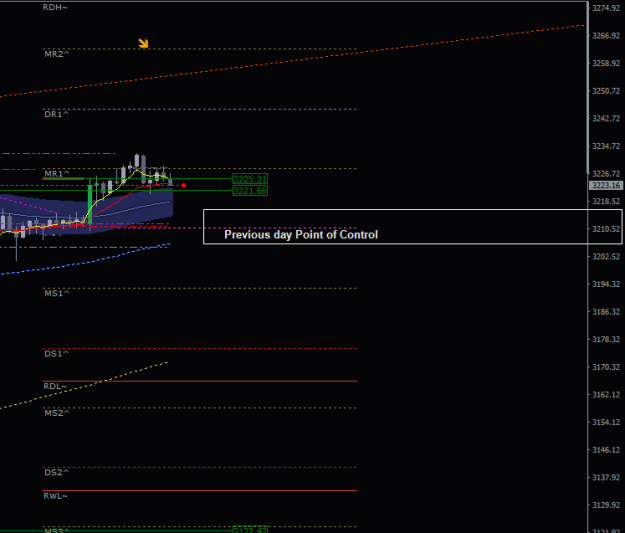The width and height of the screenshot is (625, 533).
Task: Click the green 3225.31 price tag
Action: pyautogui.click(x=250, y=179)
